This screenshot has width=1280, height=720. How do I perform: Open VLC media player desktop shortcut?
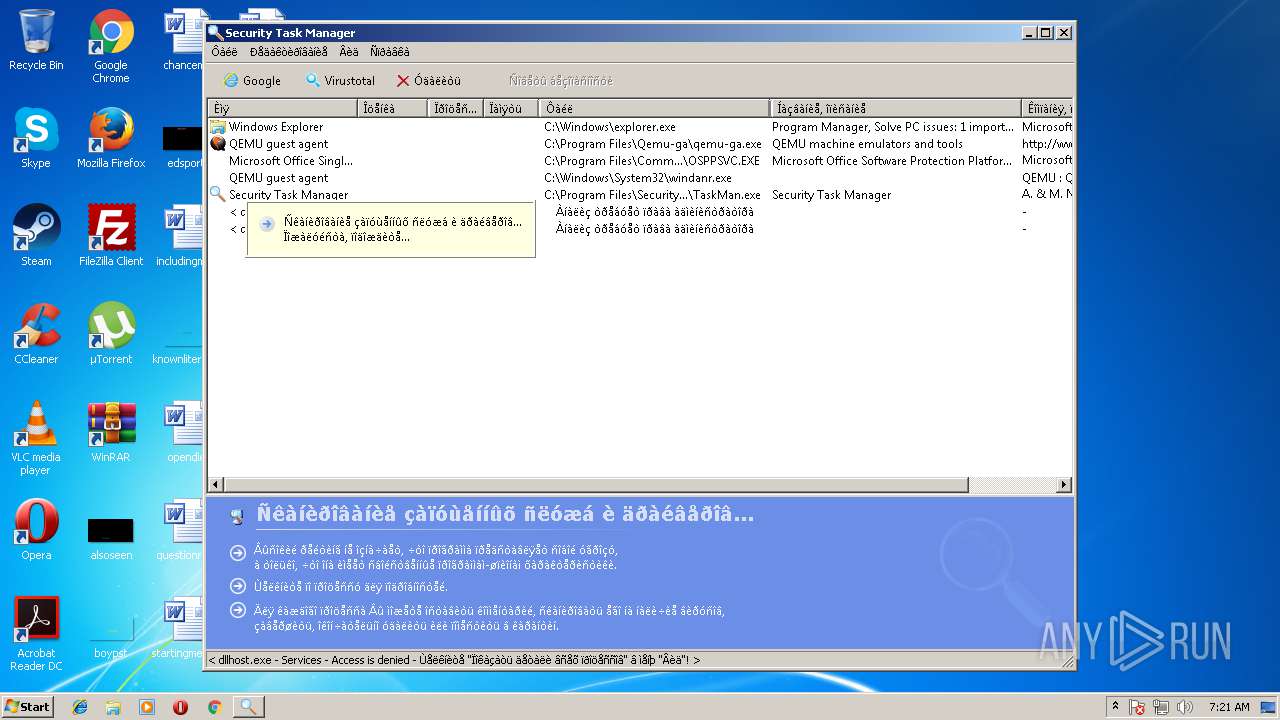click(x=36, y=438)
